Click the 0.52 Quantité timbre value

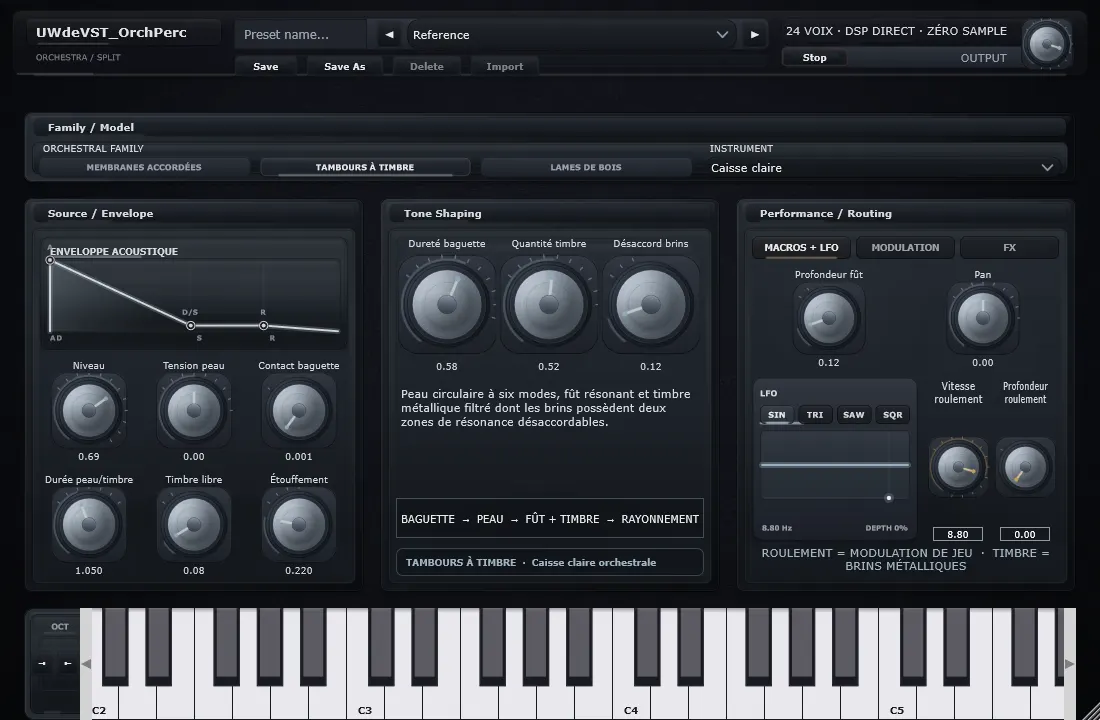[x=549, y=366]
